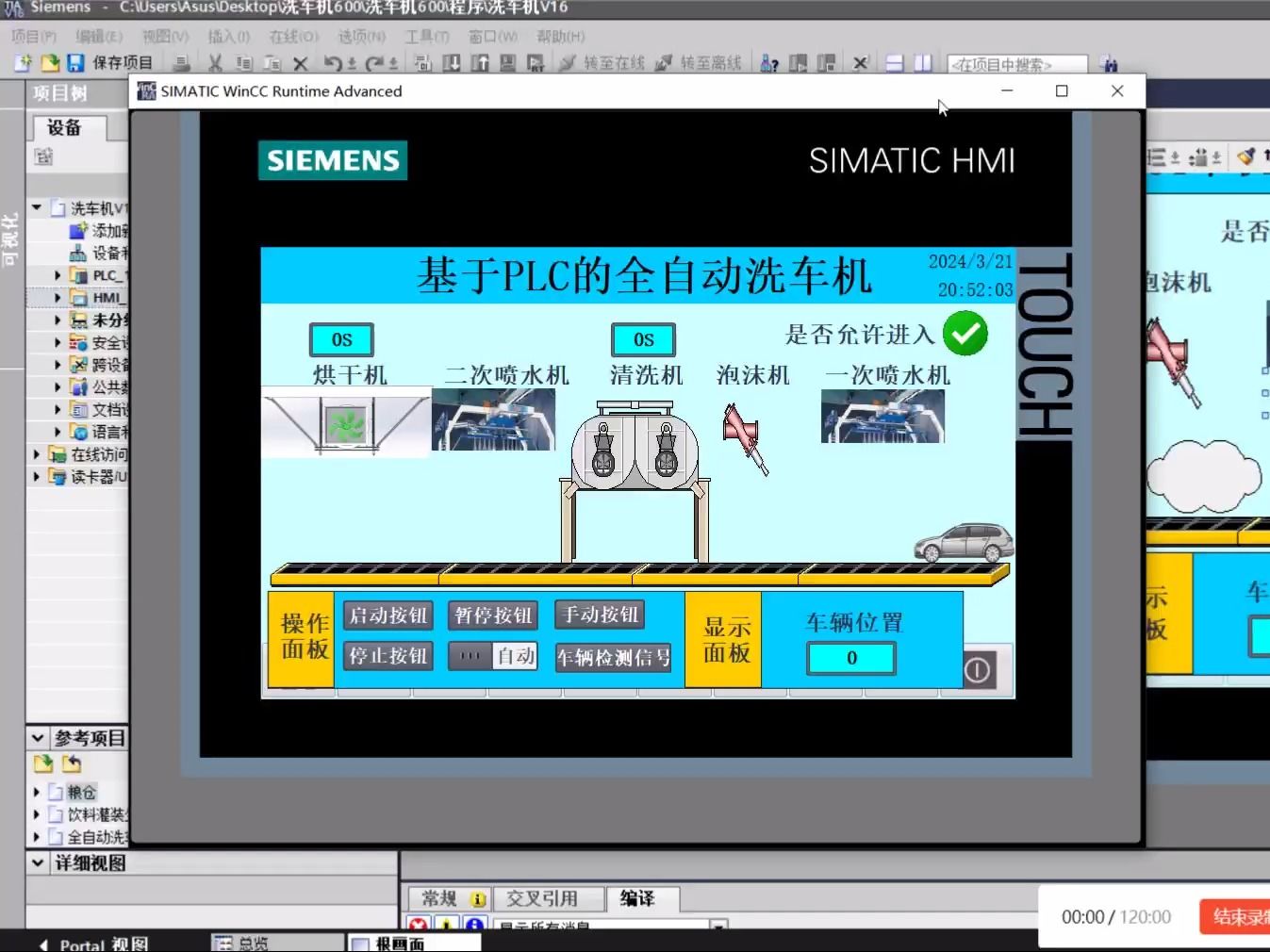Click the 添加新设备 add device icon
1270x952 pixels.
pyautogui.click(x=78, y=230)
